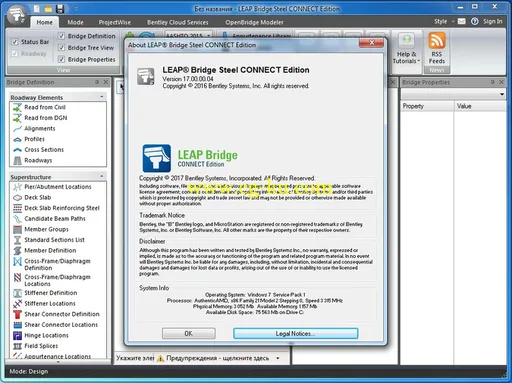The height and width of the screenshot is (383, 512).
Task: Click the Shear Connector Definition icon
Action: tap(17, 314)
